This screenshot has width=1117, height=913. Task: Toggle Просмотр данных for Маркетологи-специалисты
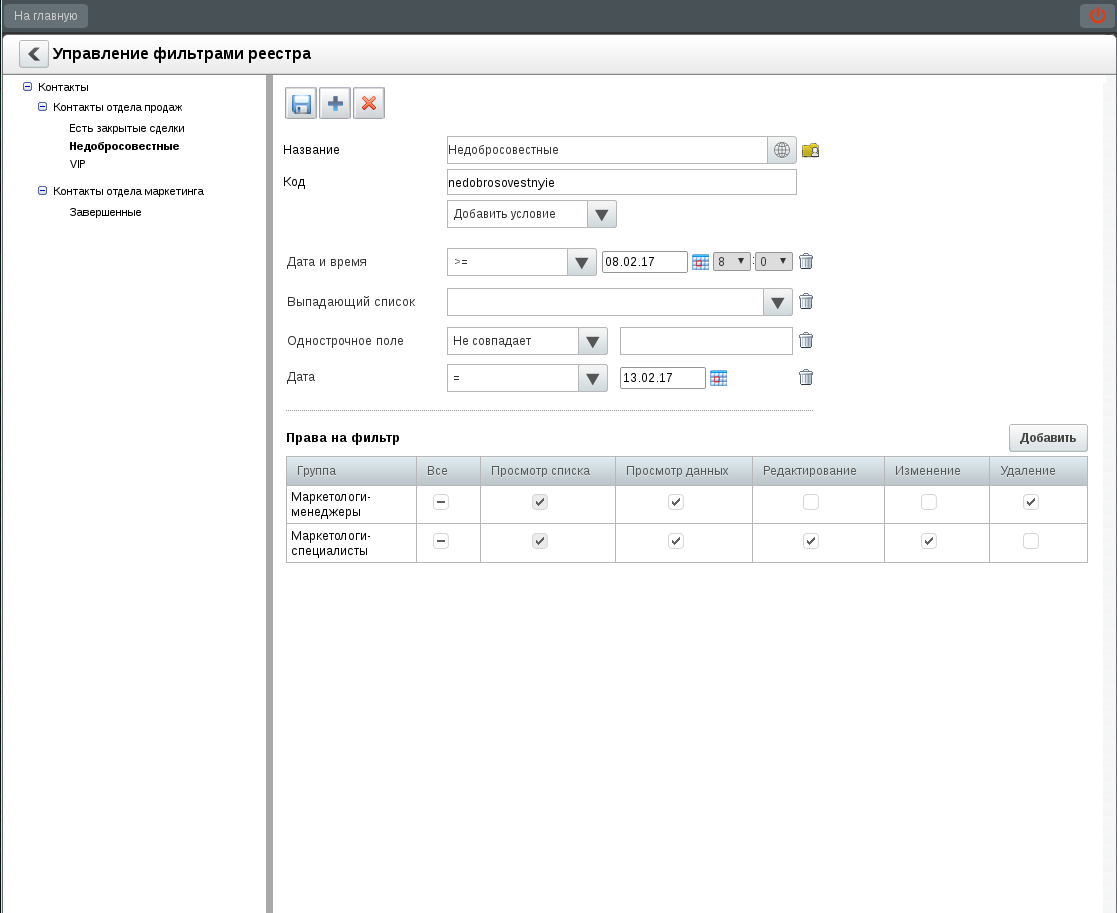pos(676,541)
